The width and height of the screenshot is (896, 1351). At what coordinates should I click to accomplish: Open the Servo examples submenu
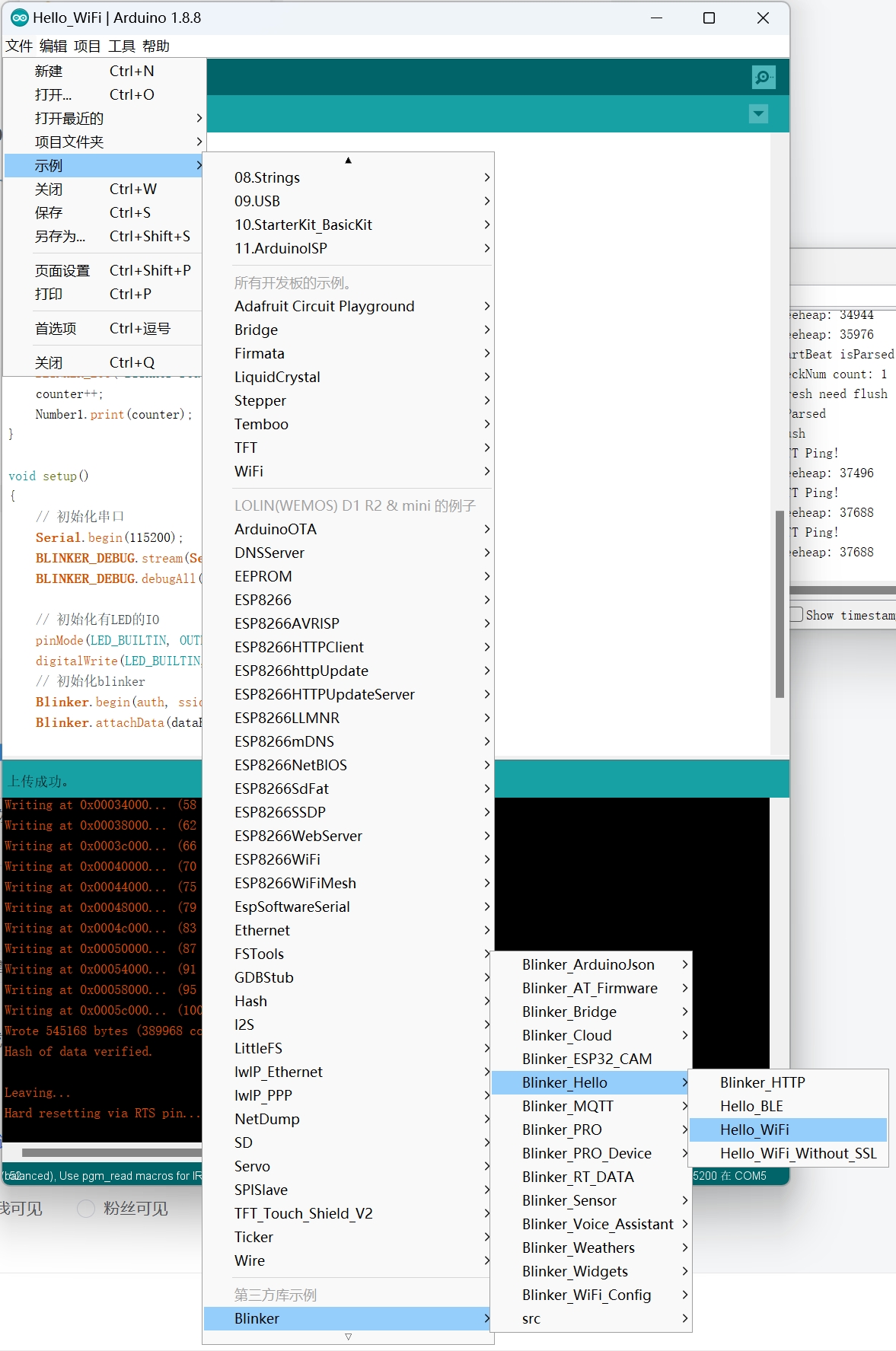[349, 1166]
